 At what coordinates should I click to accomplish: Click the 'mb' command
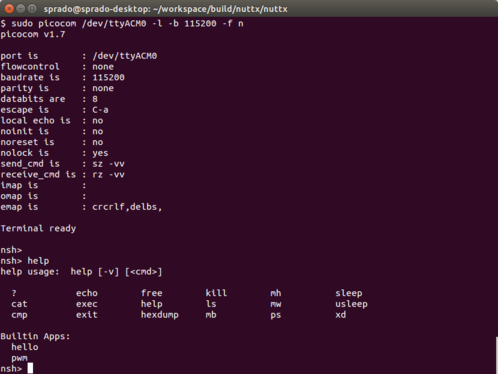pos(211,315)
